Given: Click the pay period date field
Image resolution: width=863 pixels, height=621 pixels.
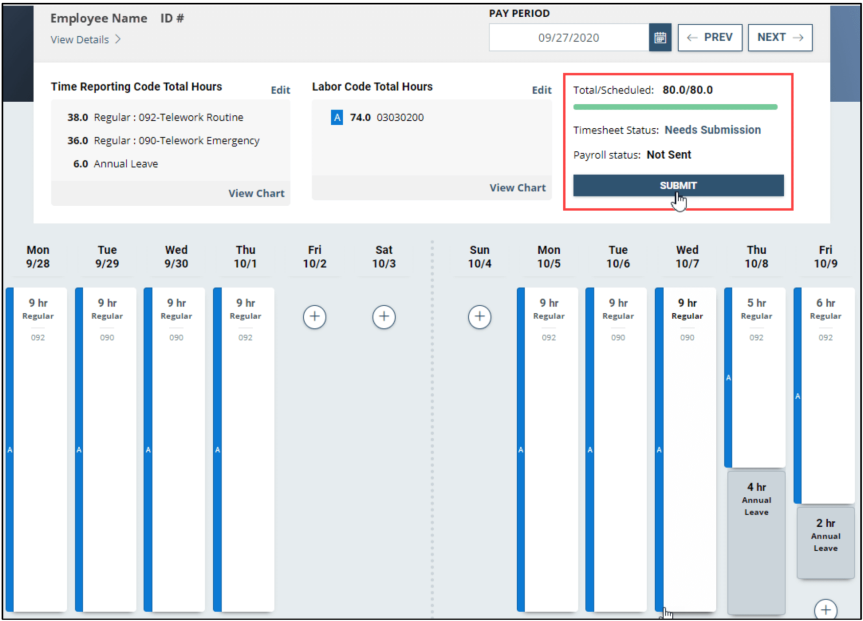Looking at the screenshot, I should click(568, 38).
